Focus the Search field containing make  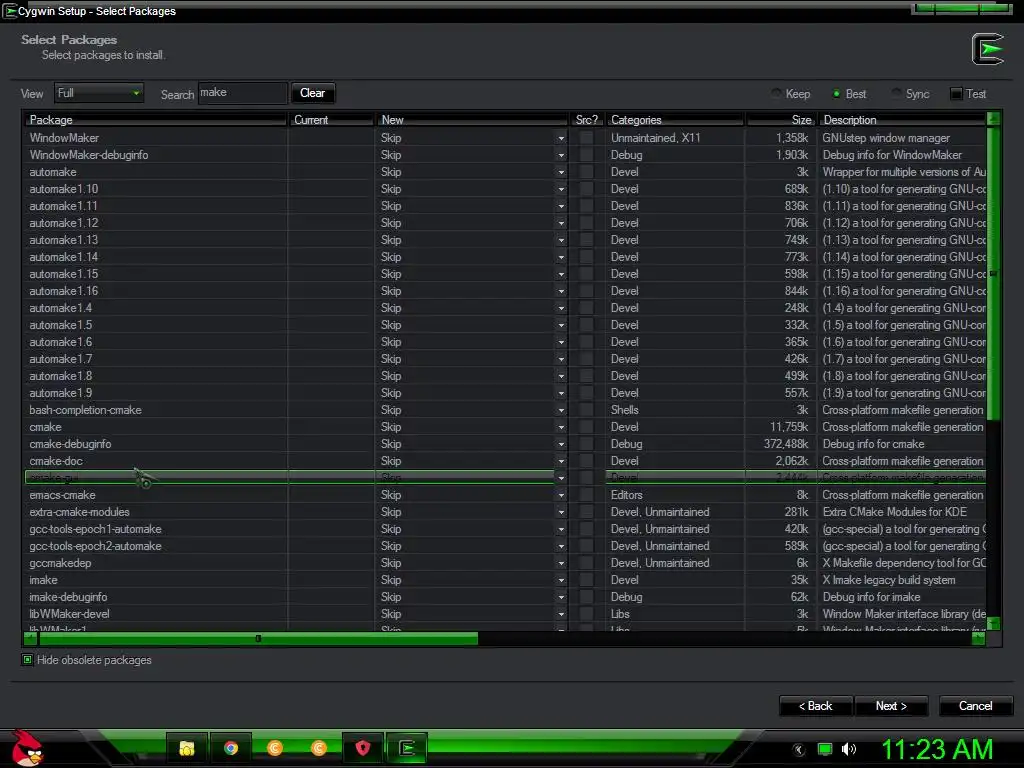[x=242, y=93]
